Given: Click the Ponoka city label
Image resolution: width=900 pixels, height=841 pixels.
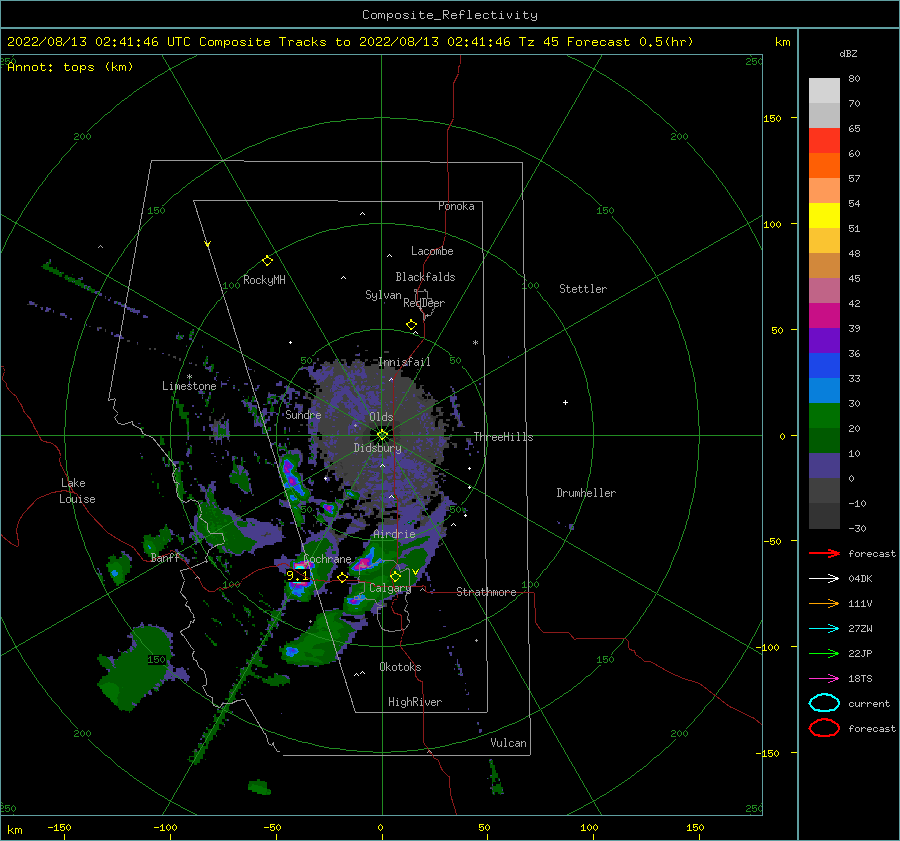Looking at the screenshot, I should 456,206.
